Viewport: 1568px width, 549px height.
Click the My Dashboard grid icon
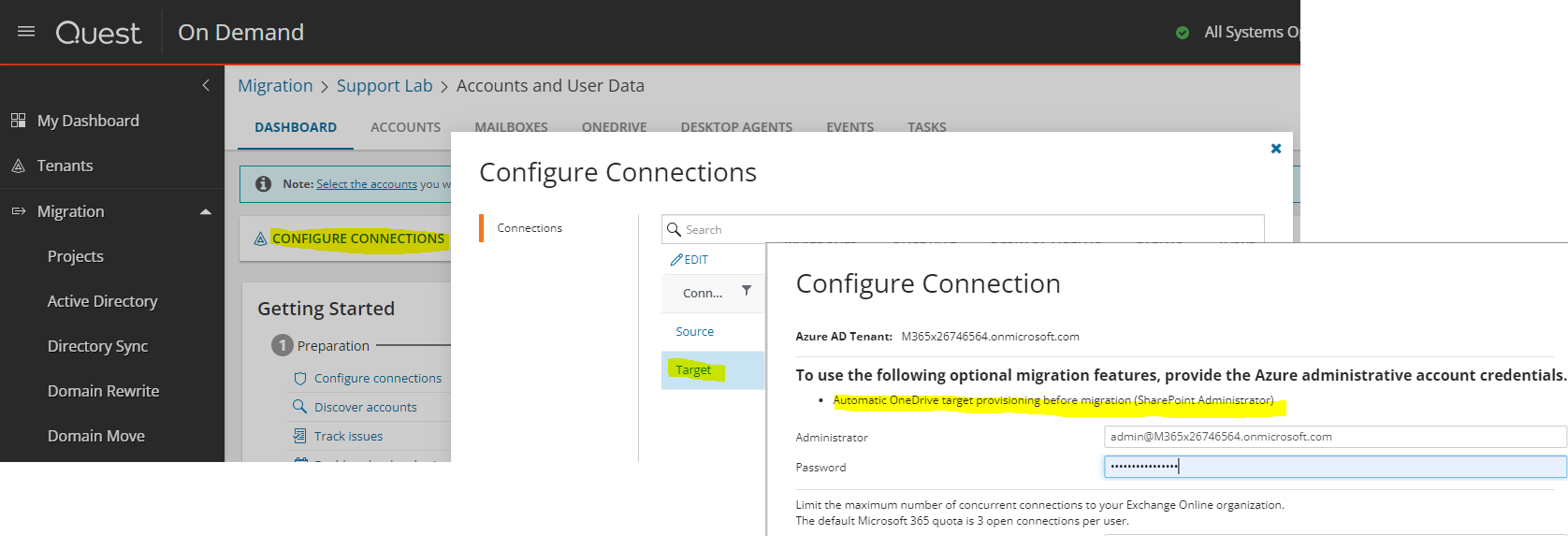18,121
